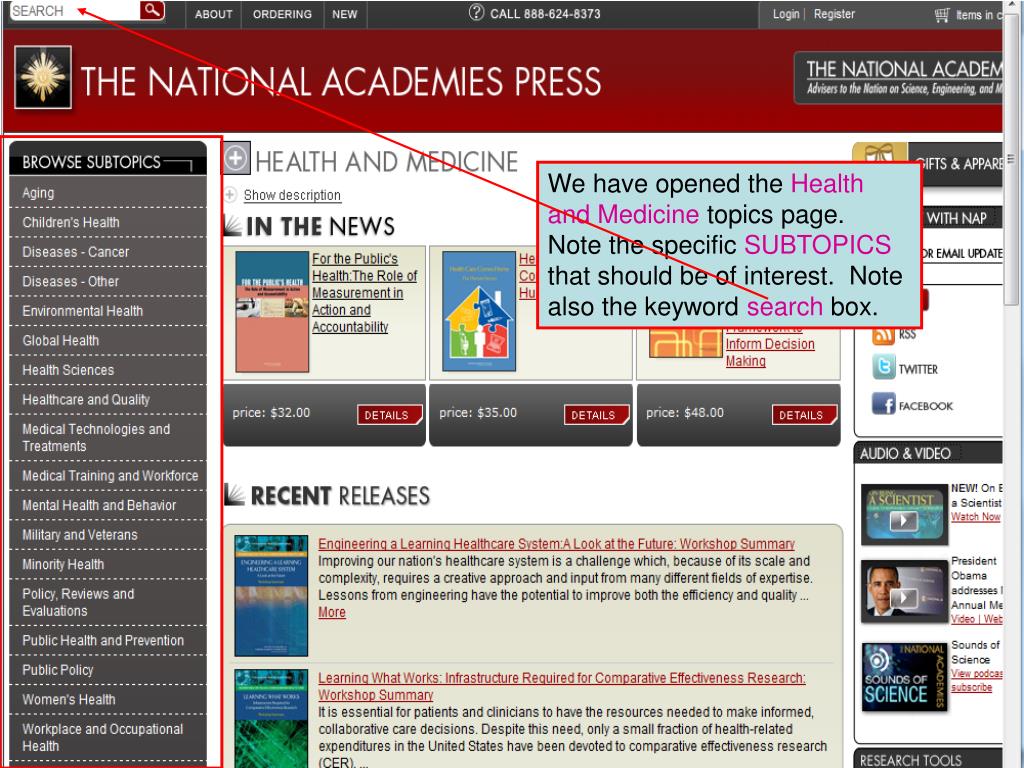Open Engineering a Learning Healthcare System link
The height and width of the screenshot is (768, 1024).
pos(556,543)
